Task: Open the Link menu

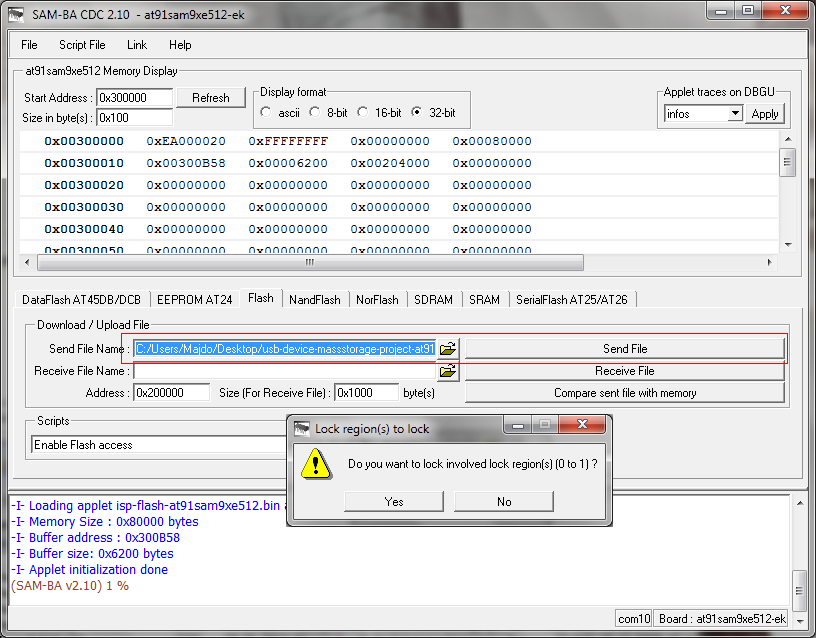Action: [x=137, y=45]
